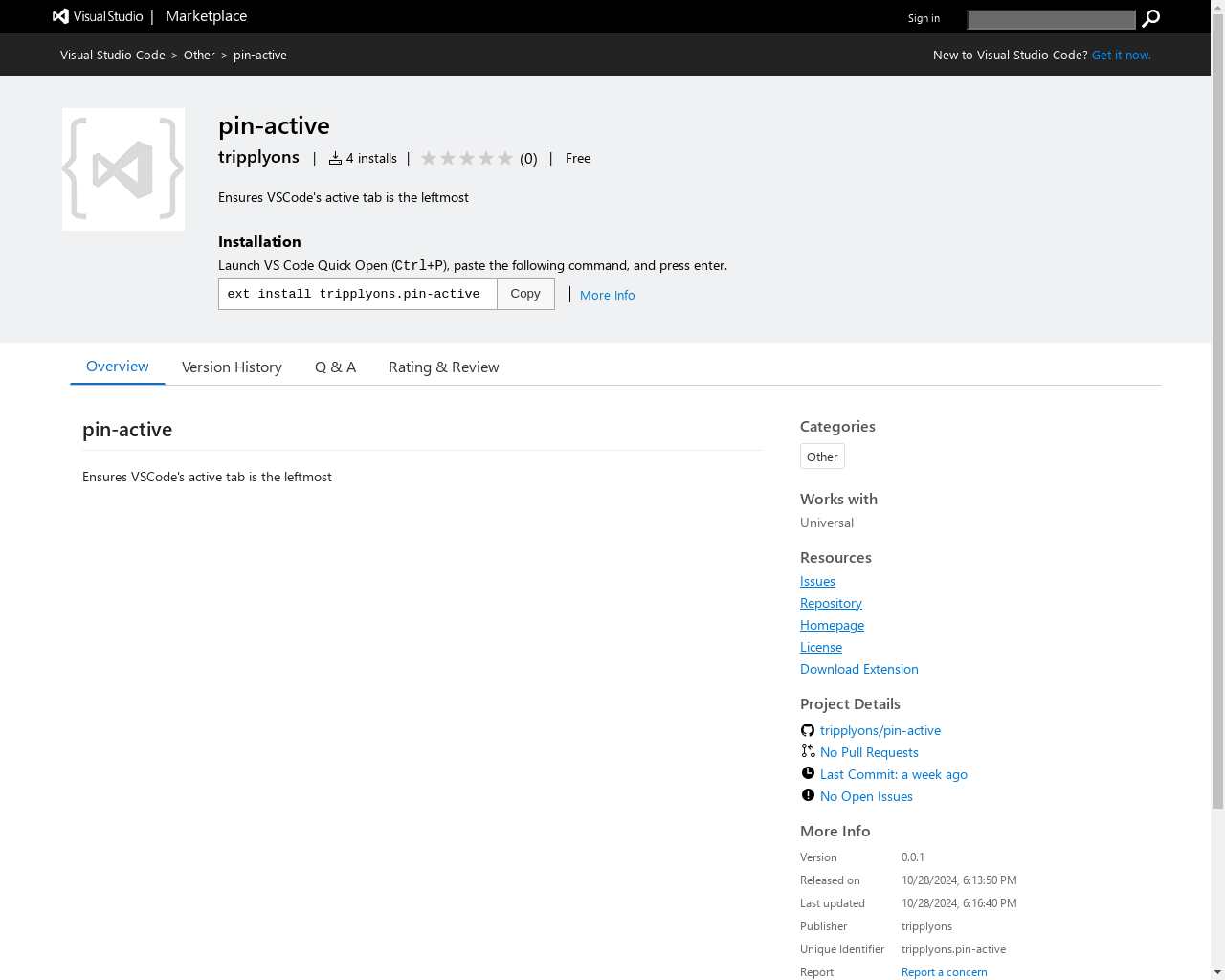The image size is (1225, 980).
Task: Click the GitHub icon beside tripplyons/pin-active
Action: (x=808, y=730)
